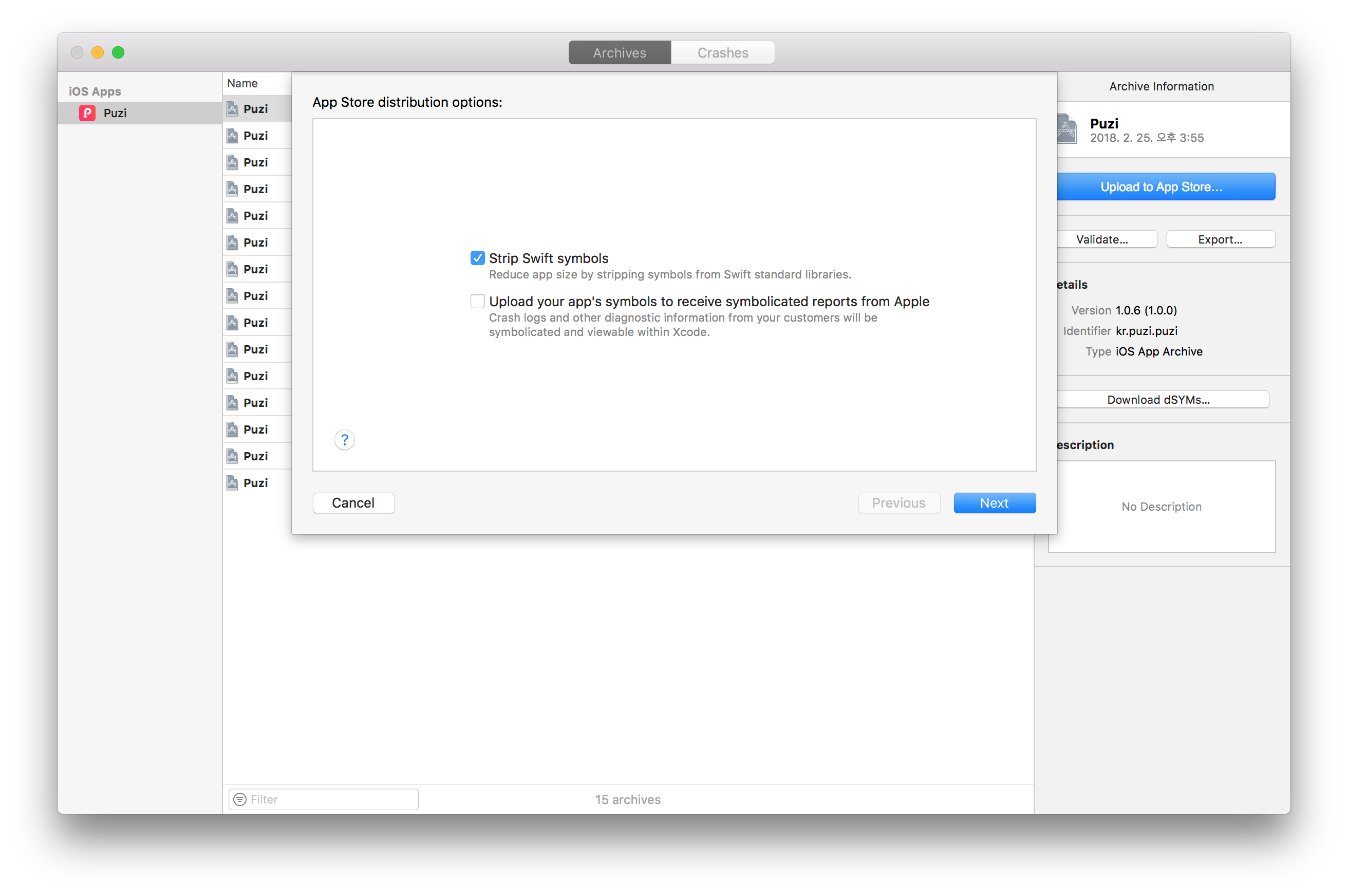Click the No Description text area
Viewport: 1348px width, 896px height.
coord(1161,506)
